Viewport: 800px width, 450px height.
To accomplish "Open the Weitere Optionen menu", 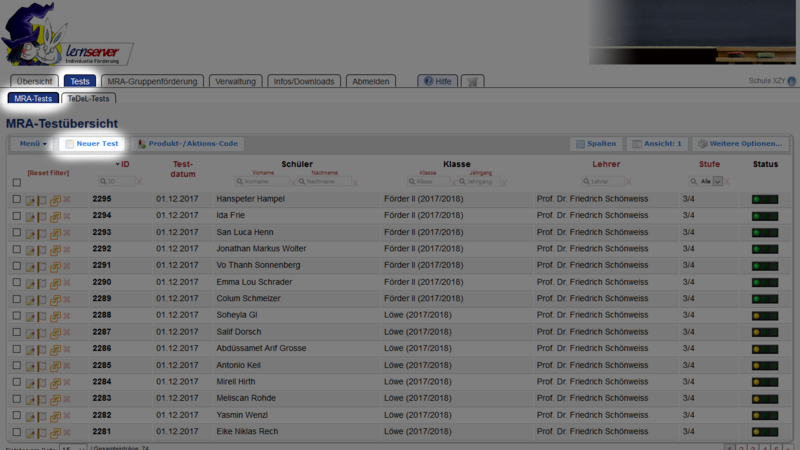I will 741,144.
